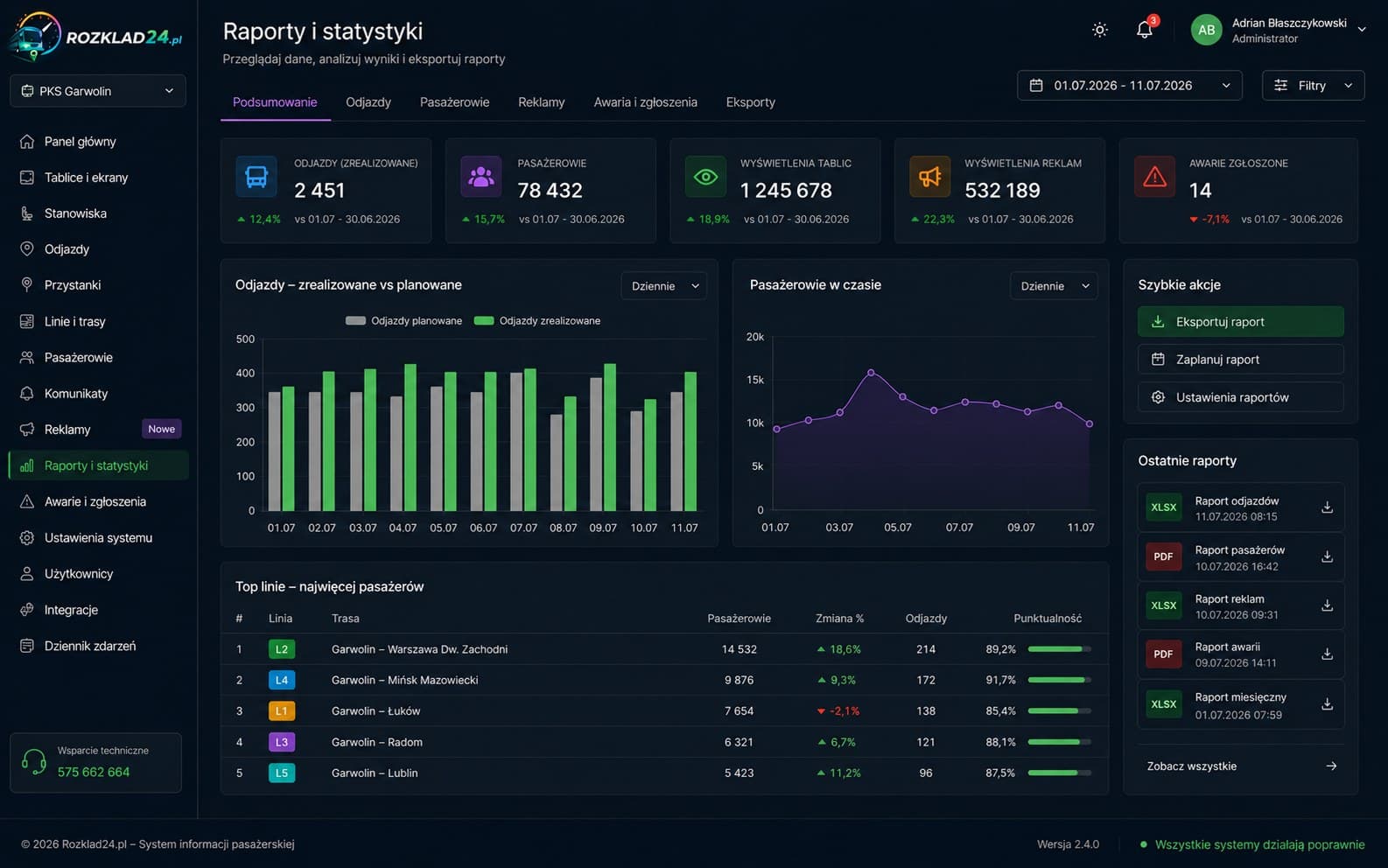Click the Reklamy megaphone sidebar icon
Image resolution: width=1388 pixels, height=868 pixels.
pos(27,429)
